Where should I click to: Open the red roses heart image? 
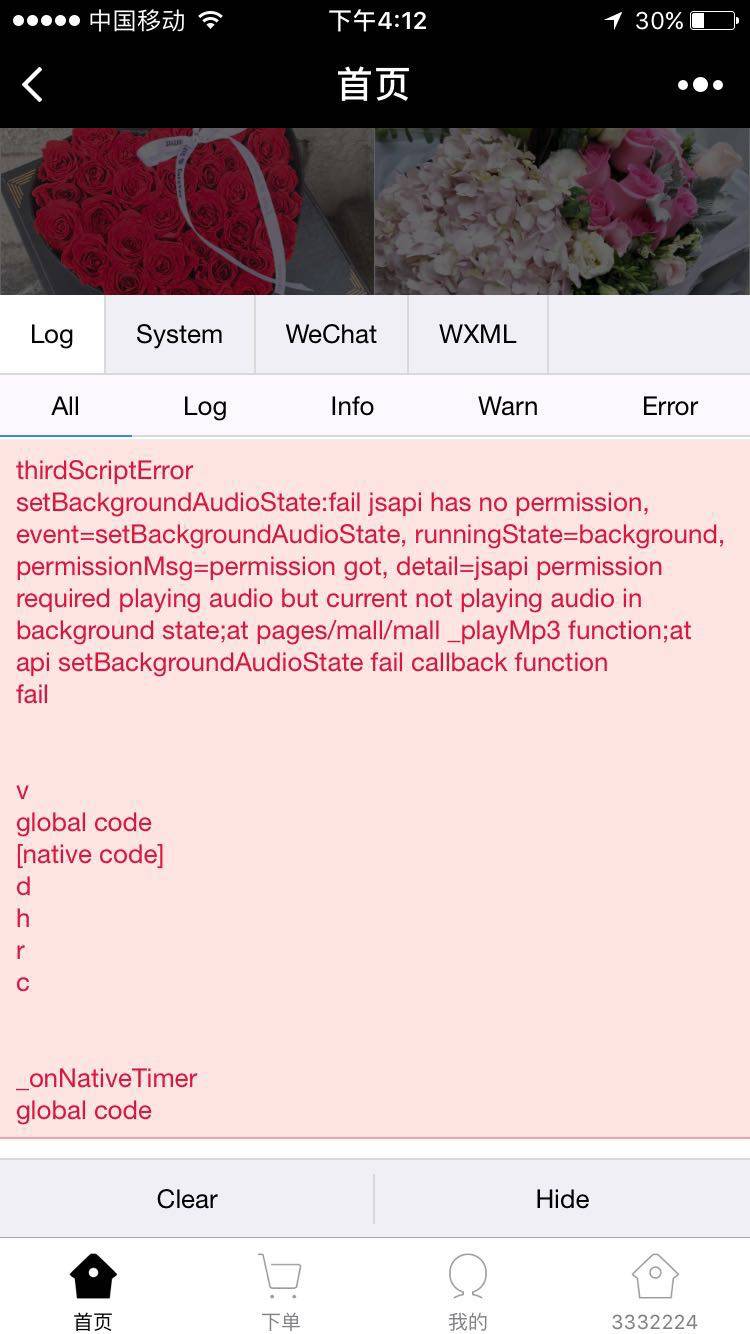coord(187,211)
